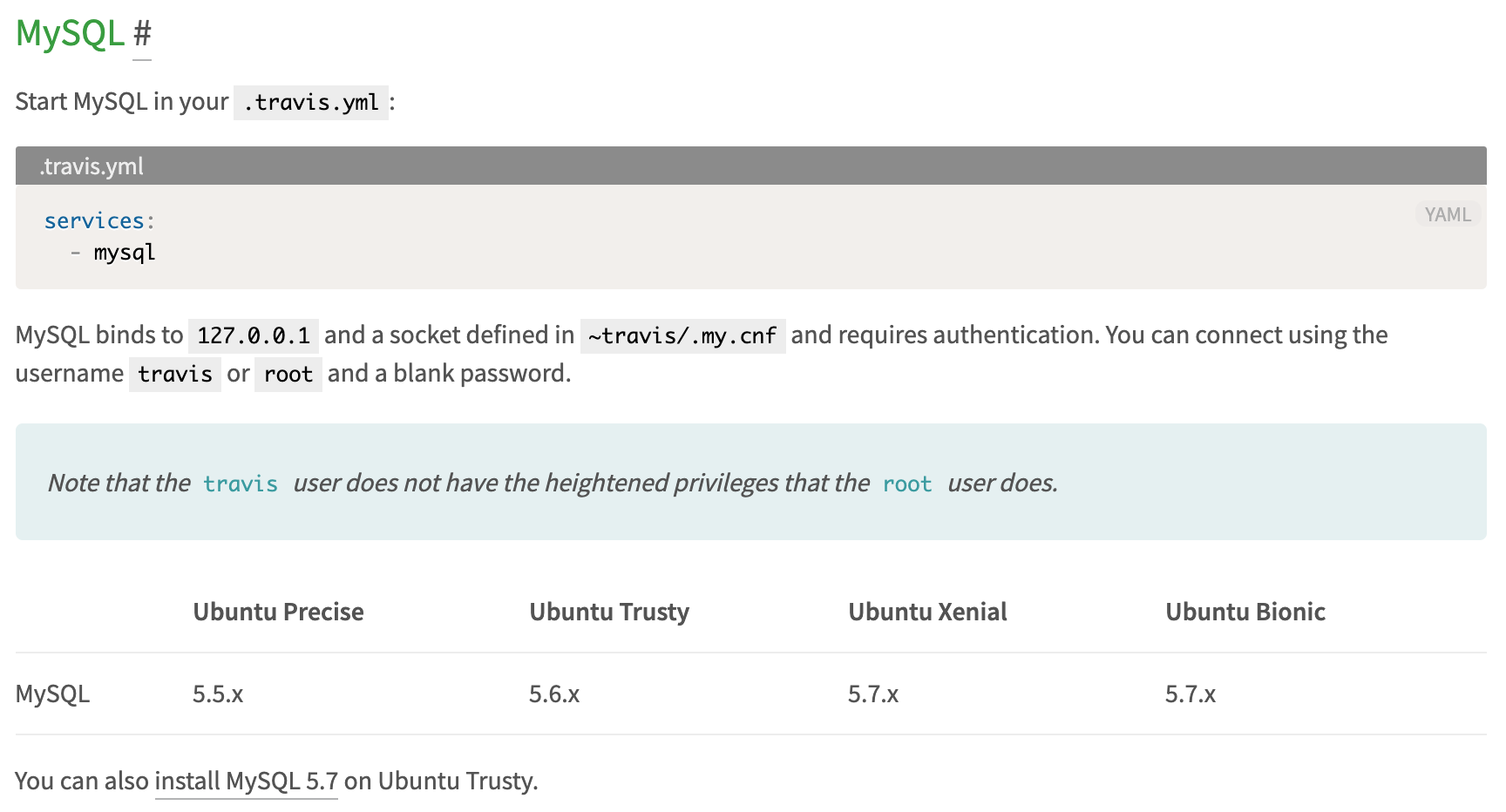Click root code in the note box
This screenshot has height=812, width=1506.
pos(907,484)
